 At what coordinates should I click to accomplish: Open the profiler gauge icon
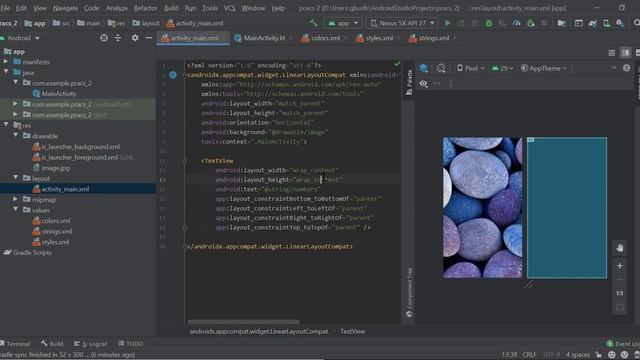516,23
